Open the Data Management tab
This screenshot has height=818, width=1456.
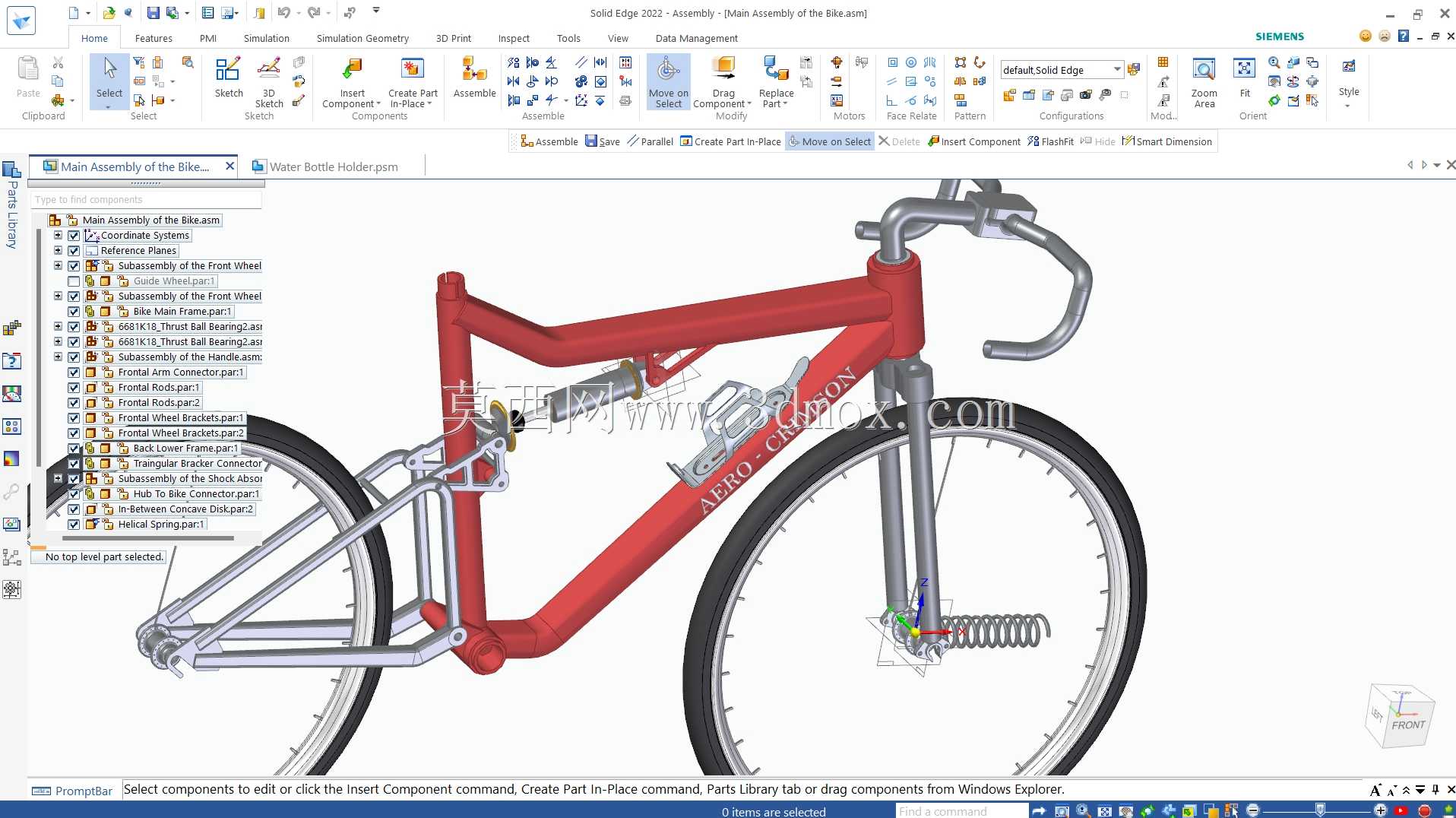tap(696, 38)
